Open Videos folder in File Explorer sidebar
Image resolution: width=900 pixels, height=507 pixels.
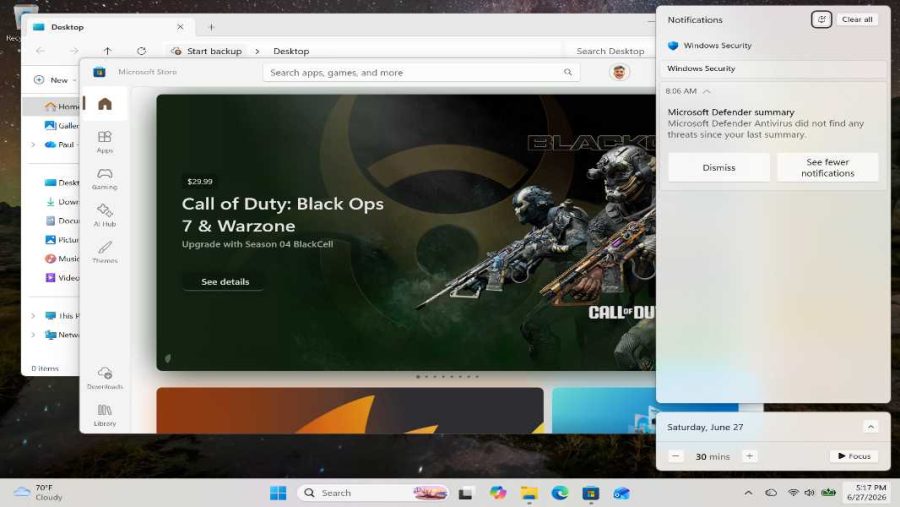point(62,277)
